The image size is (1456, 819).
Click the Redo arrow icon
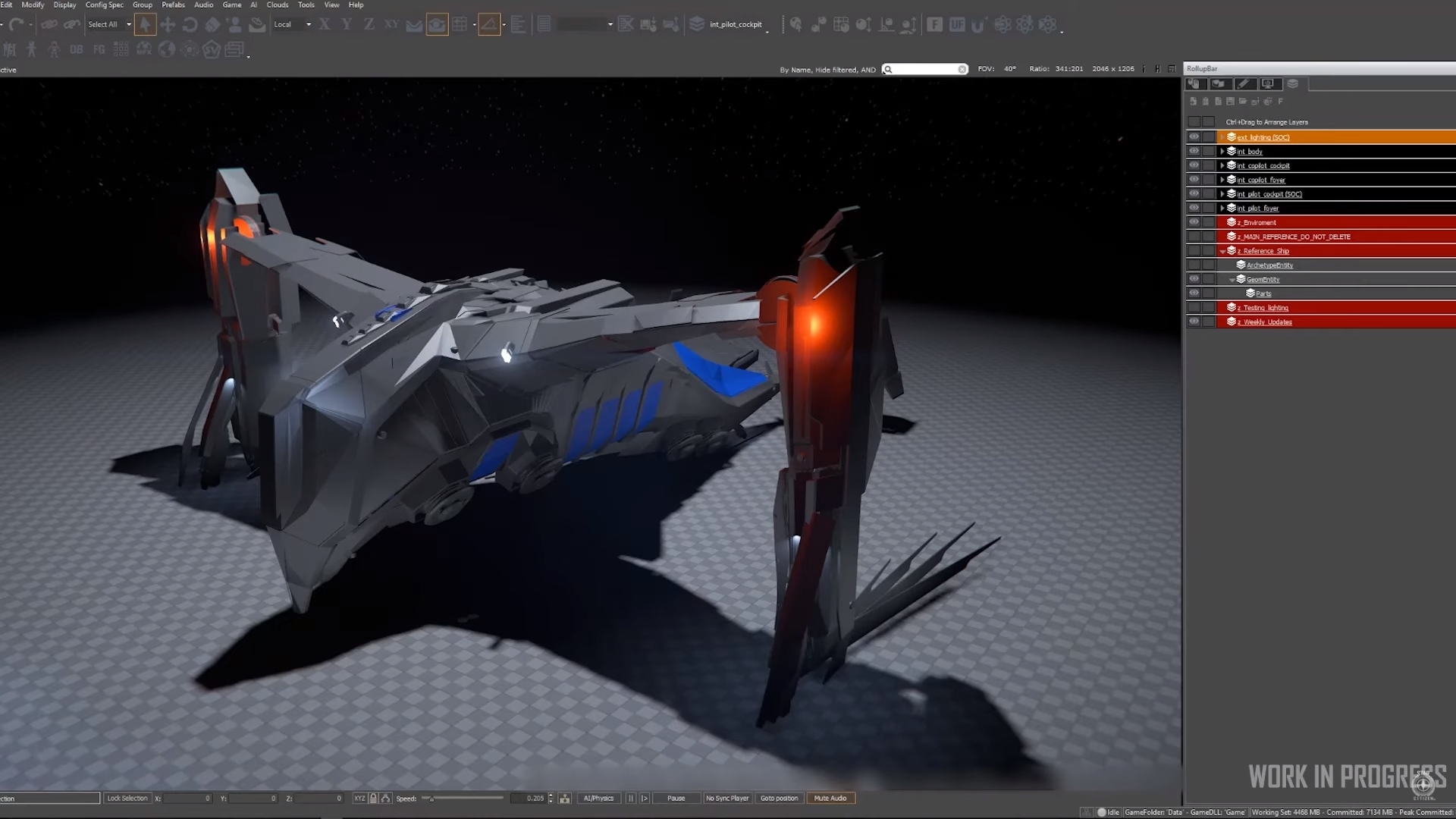(x=17, y=24)
